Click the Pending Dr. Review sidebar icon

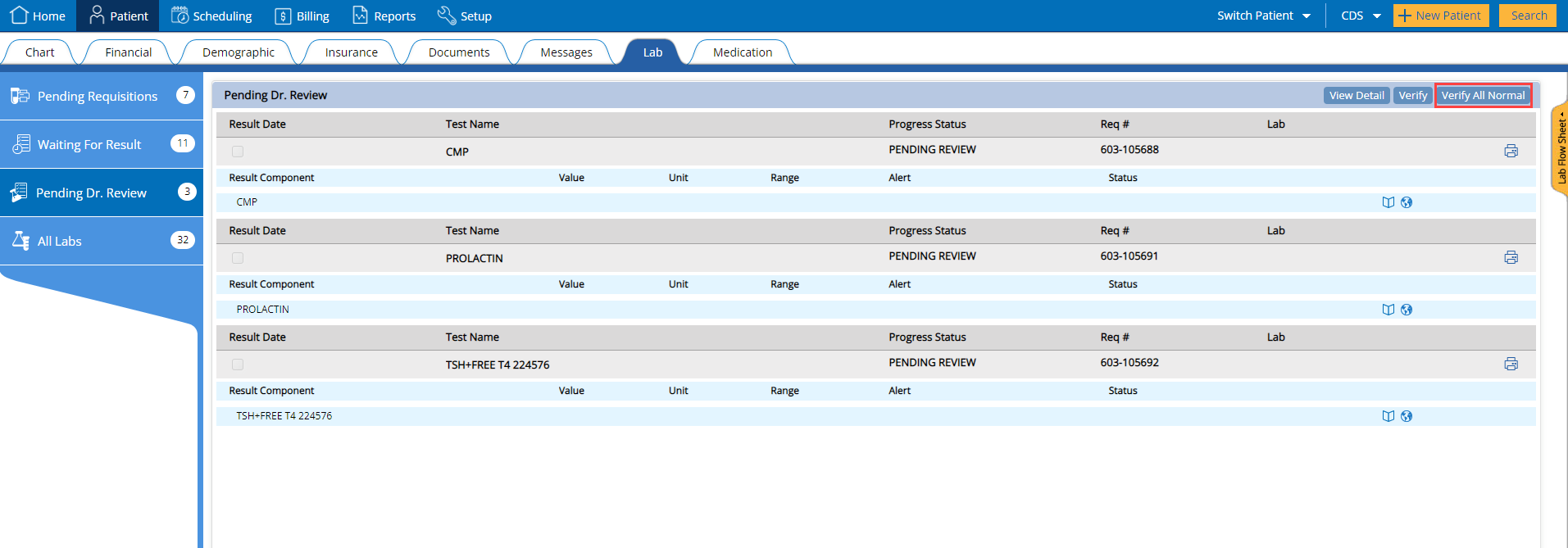pyautogui.click(x=19, y=192)
